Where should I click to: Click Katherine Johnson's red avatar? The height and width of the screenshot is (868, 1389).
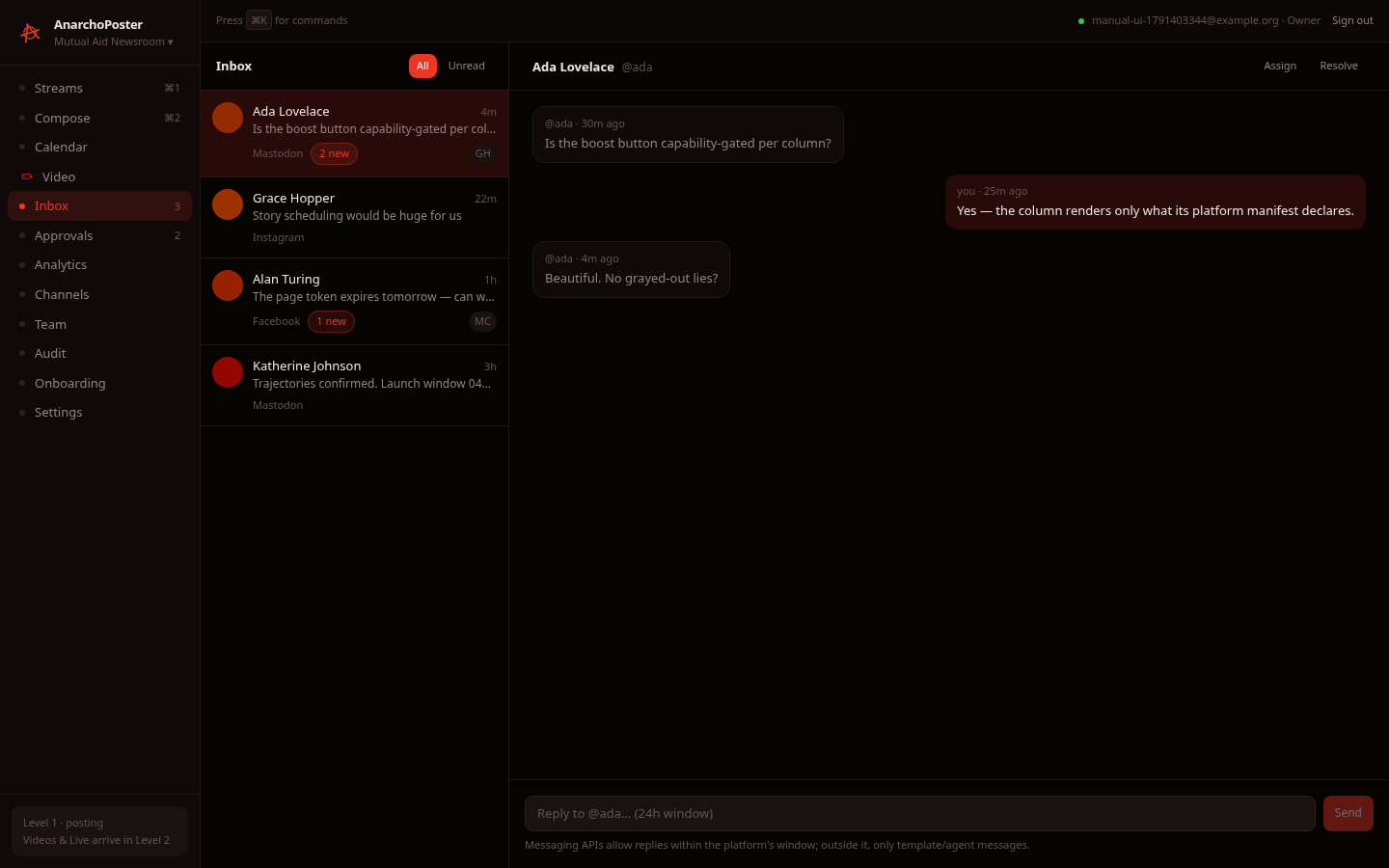pyautogui.click(x=228, y=372)
